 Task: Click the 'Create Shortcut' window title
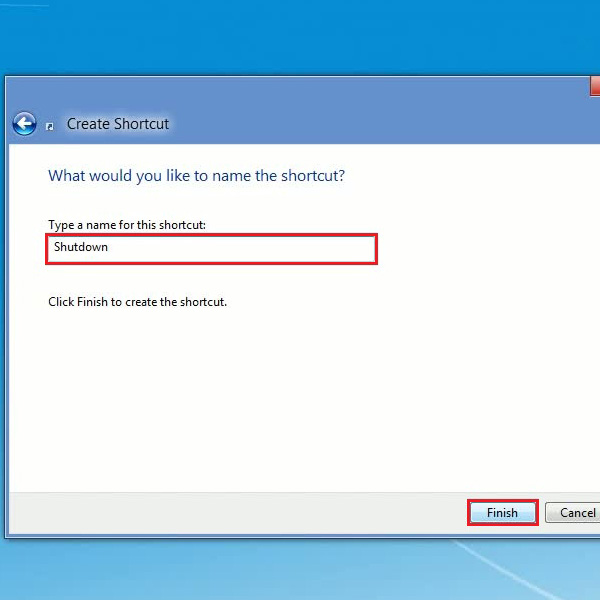coord(118,124)
